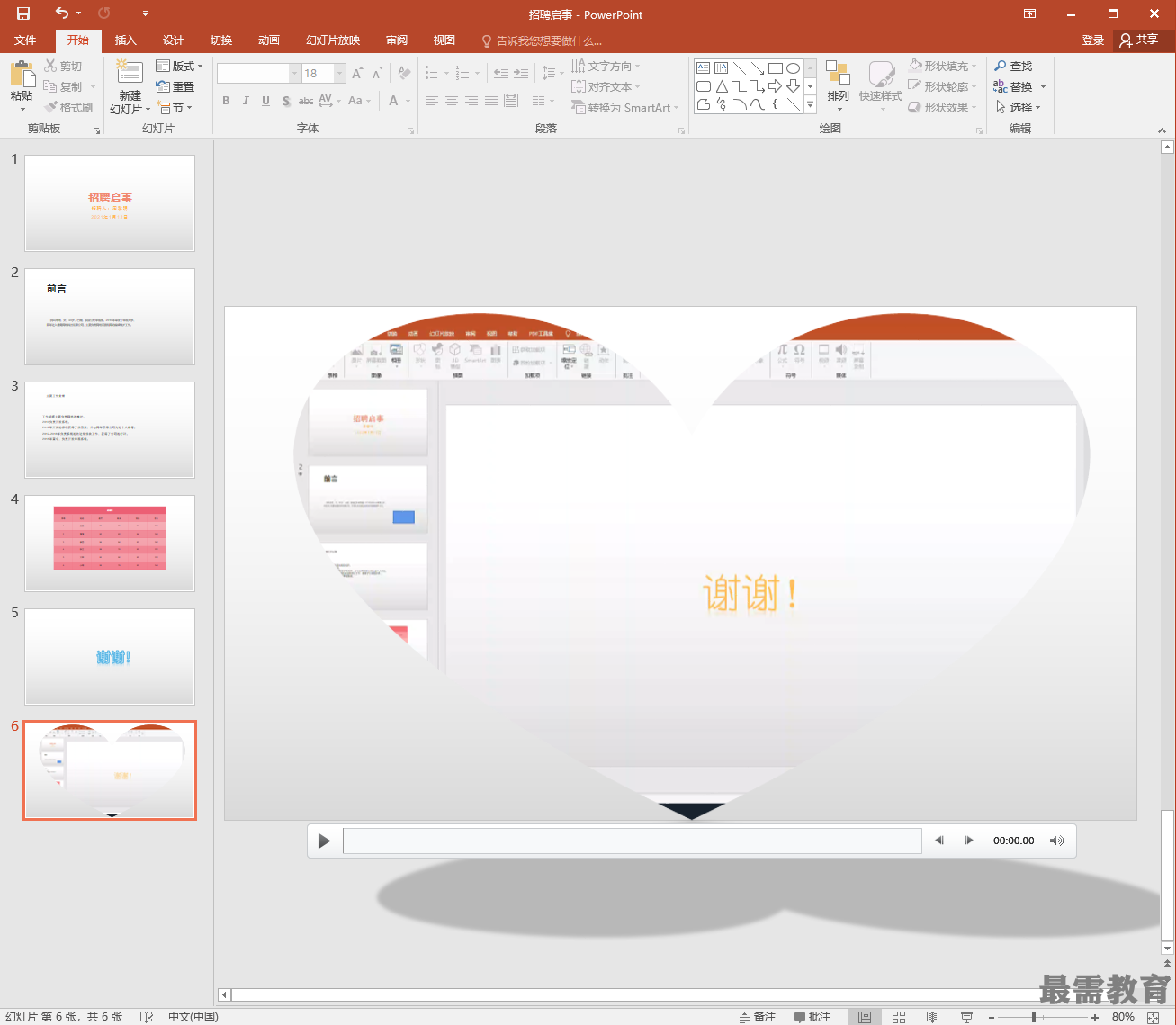Click the 排列 arrange button
The image size is (1176, 1025).
pyautogui.click(x=838, y=85)
